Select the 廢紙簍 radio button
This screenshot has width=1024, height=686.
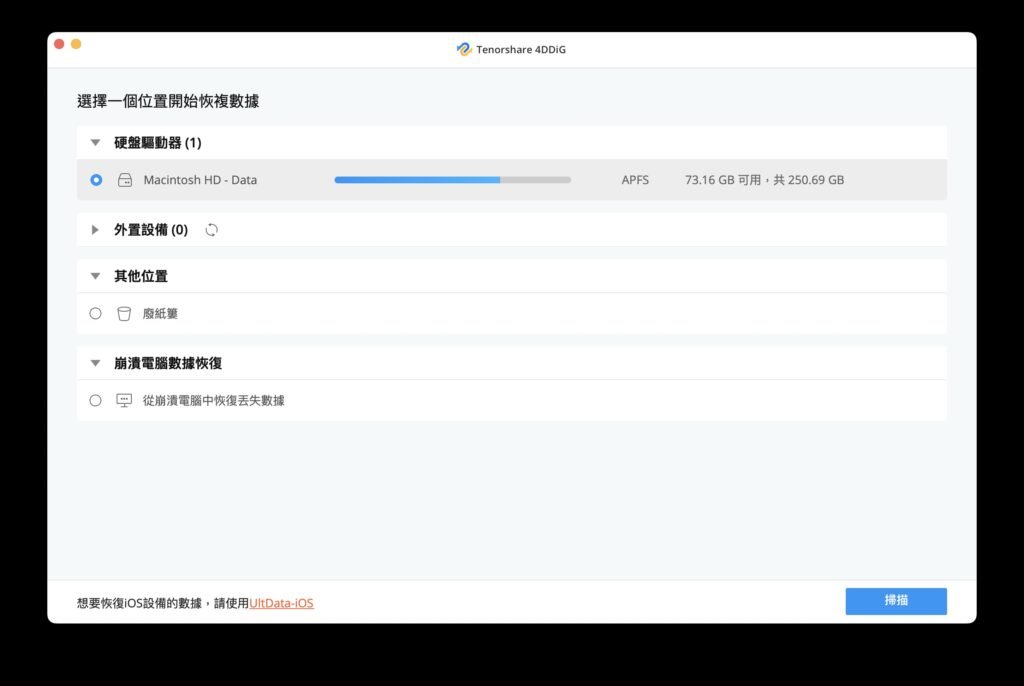coord(95,314)
